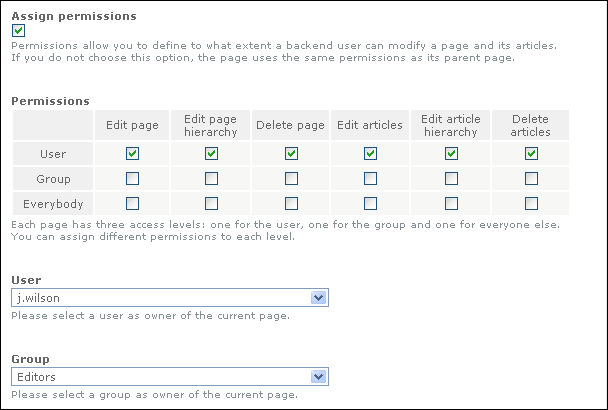Enable Everybody Edit page permission
This screenshot has height=410, width=608.
(132, 203)
